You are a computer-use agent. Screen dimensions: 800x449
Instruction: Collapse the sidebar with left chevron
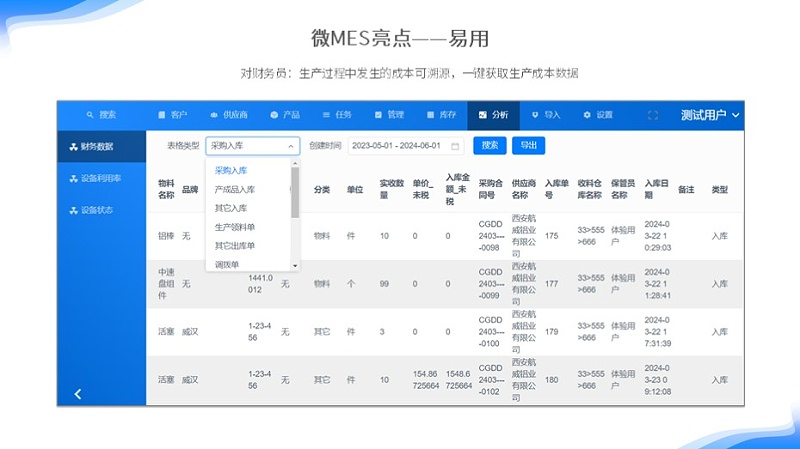point(78,394)
